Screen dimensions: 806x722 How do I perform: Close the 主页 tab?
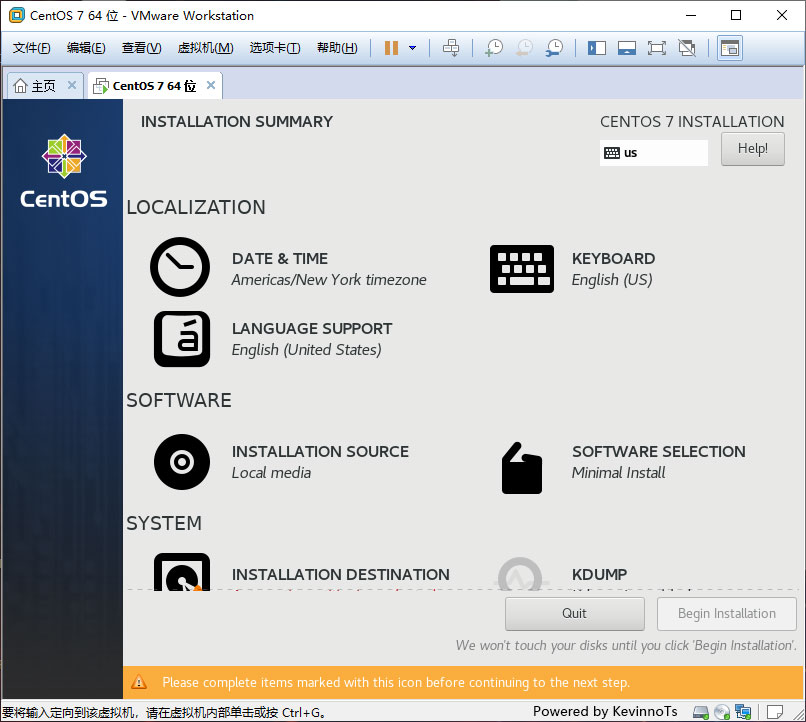click(x=72, y=85)
